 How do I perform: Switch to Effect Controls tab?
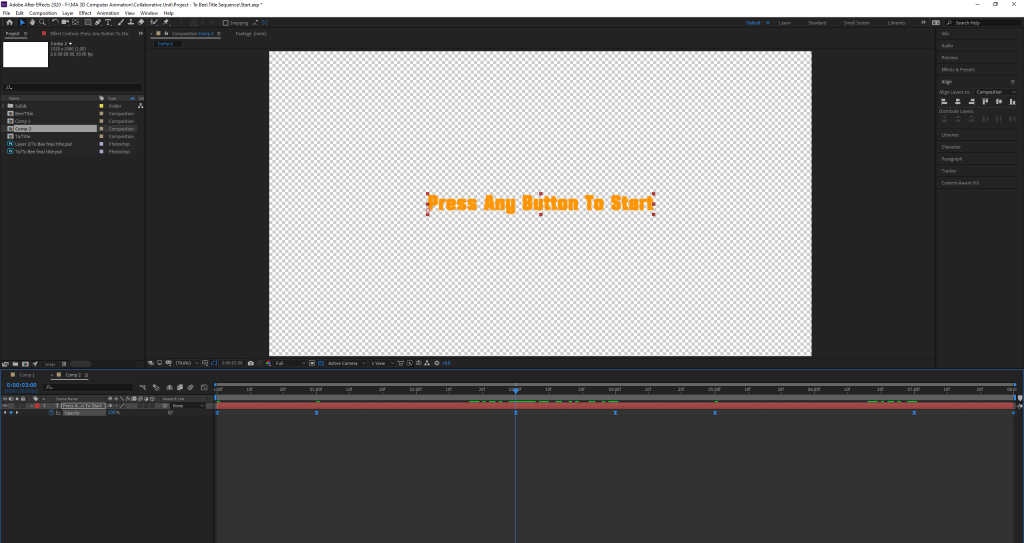(x=89, y=33)
